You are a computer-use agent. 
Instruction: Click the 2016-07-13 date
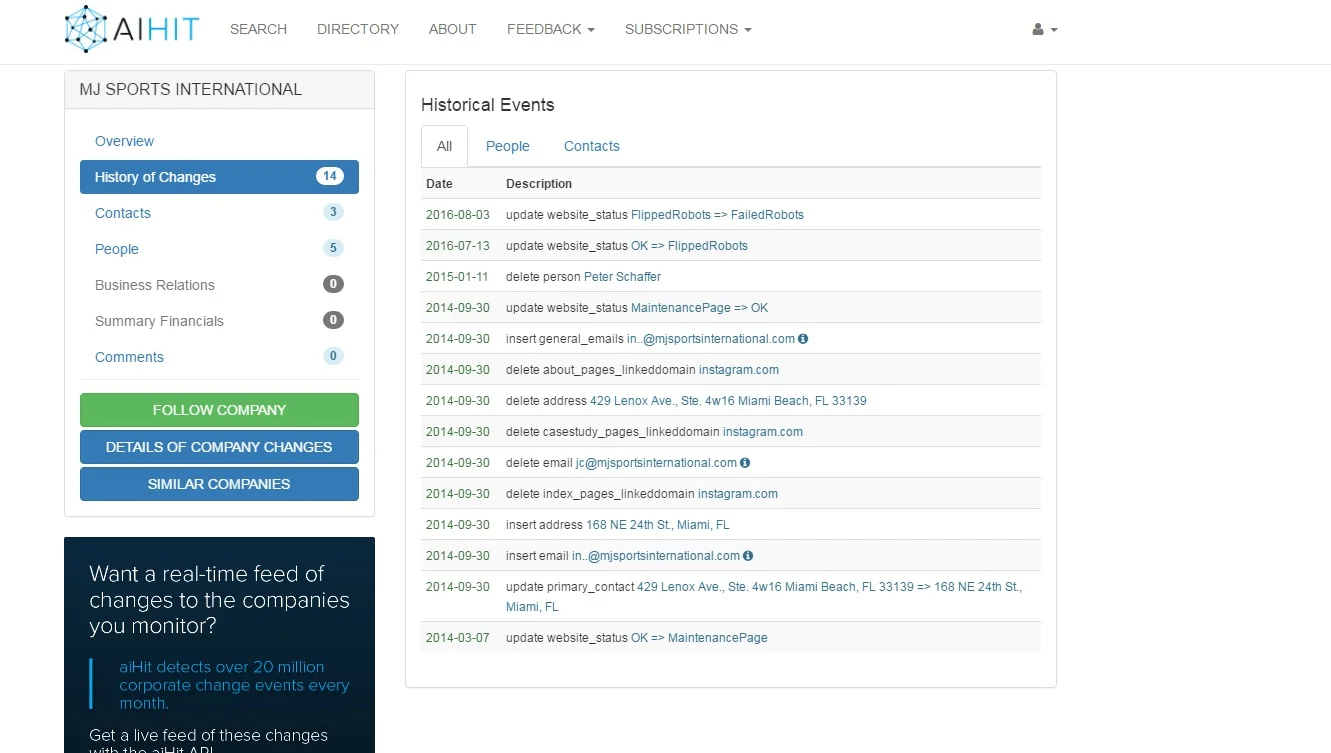(x=458, y=246)
